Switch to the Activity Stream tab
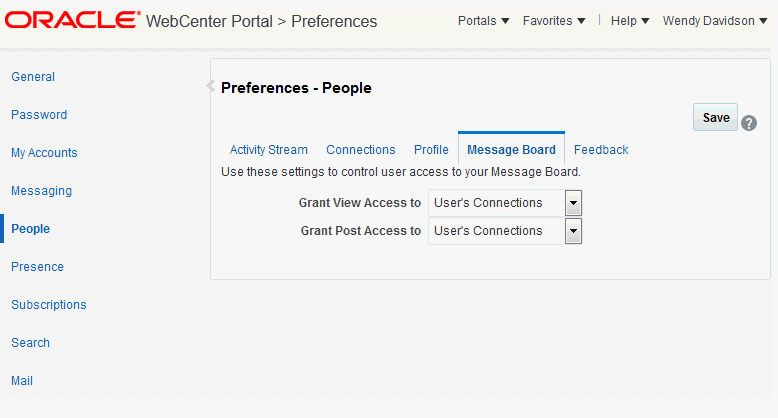Viewport: 778px width, 418px height. click(269, 150)
